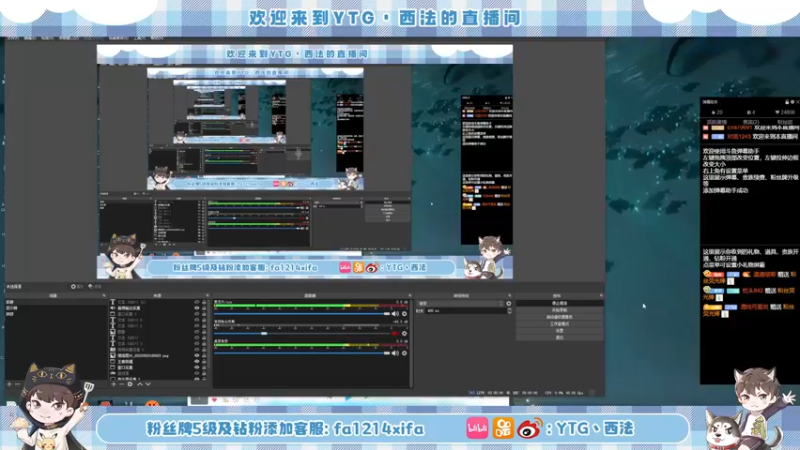Toggle lock on the topmost text source row

[204, 302]
